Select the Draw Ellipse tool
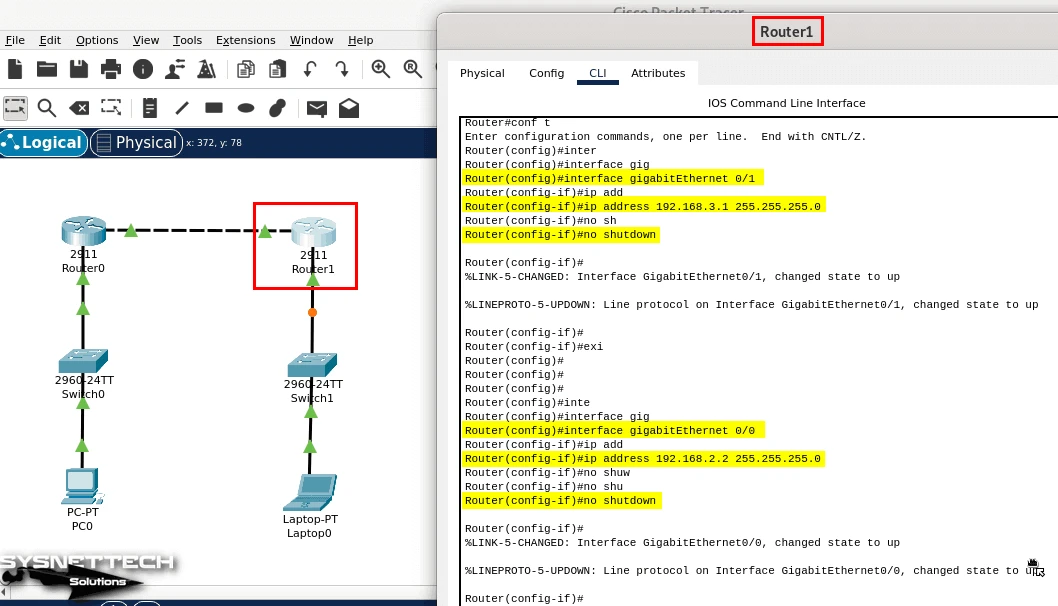Viewport: 1058px width, 606px height. 245,108
